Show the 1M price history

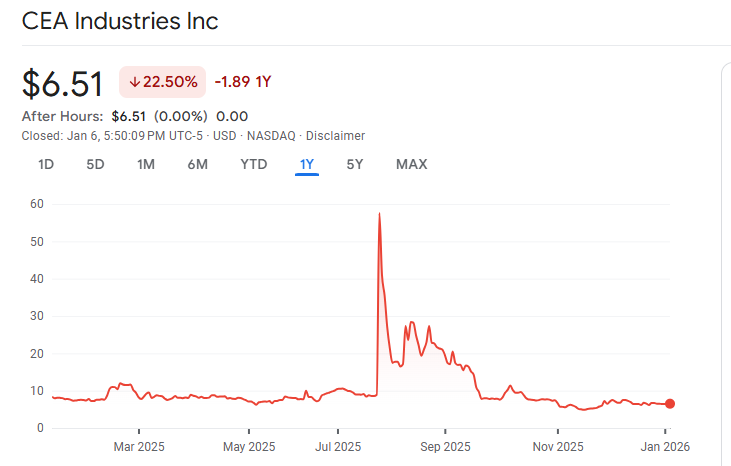[x=146, y=164]
